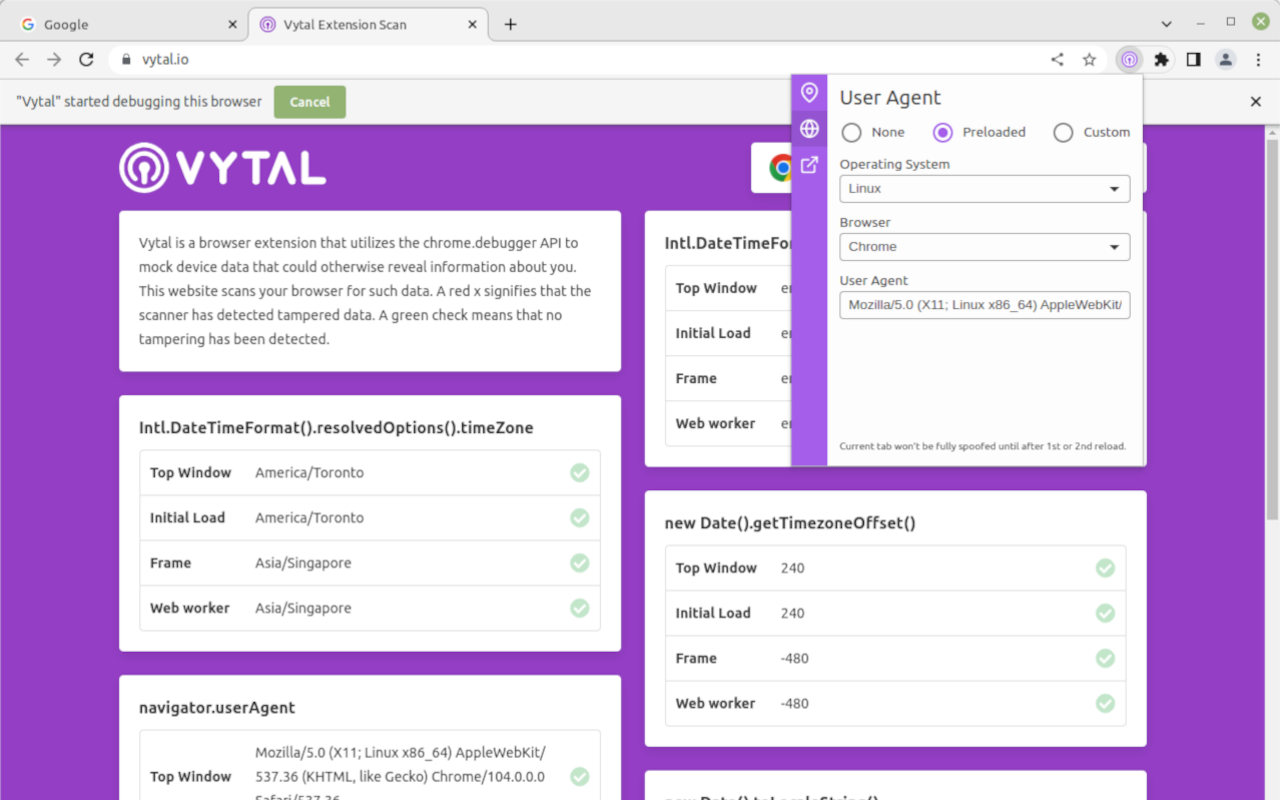Click the share page icon in address bar
The image size is (1280, 800).
1057,60
